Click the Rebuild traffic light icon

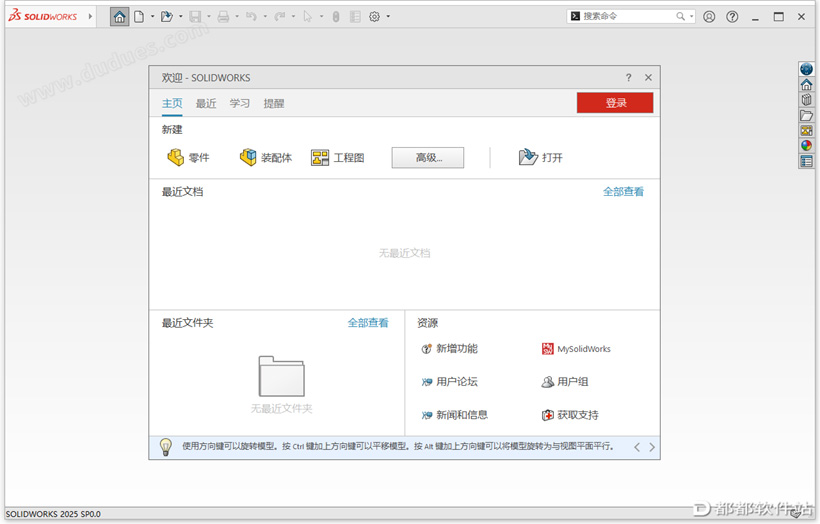coord(336,17)
